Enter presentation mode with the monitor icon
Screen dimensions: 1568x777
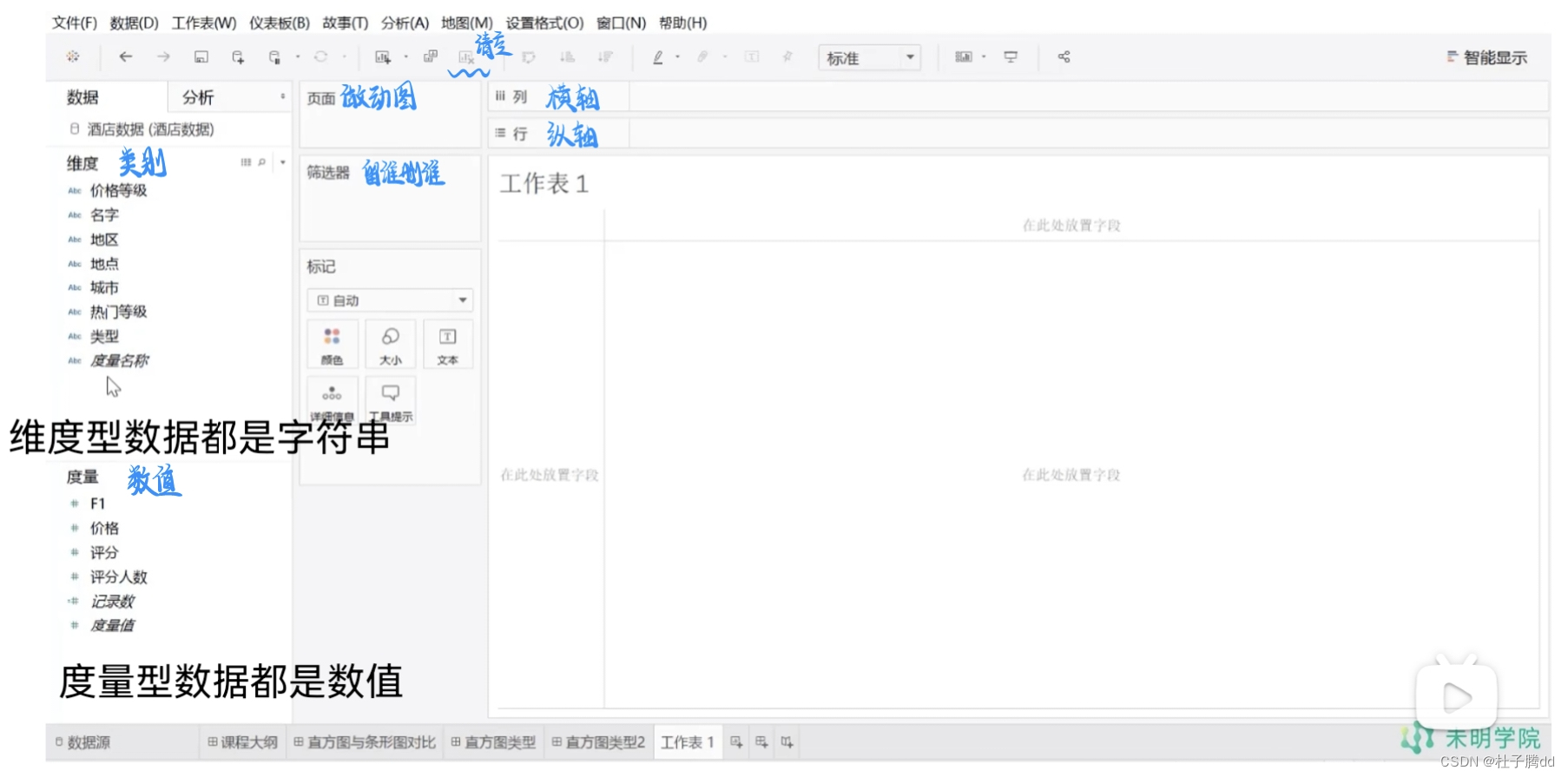click(x=1011, y=56)
